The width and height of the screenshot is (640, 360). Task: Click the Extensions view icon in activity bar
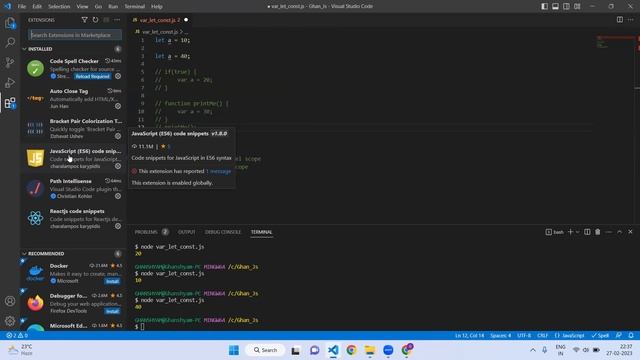click(10, 102)
